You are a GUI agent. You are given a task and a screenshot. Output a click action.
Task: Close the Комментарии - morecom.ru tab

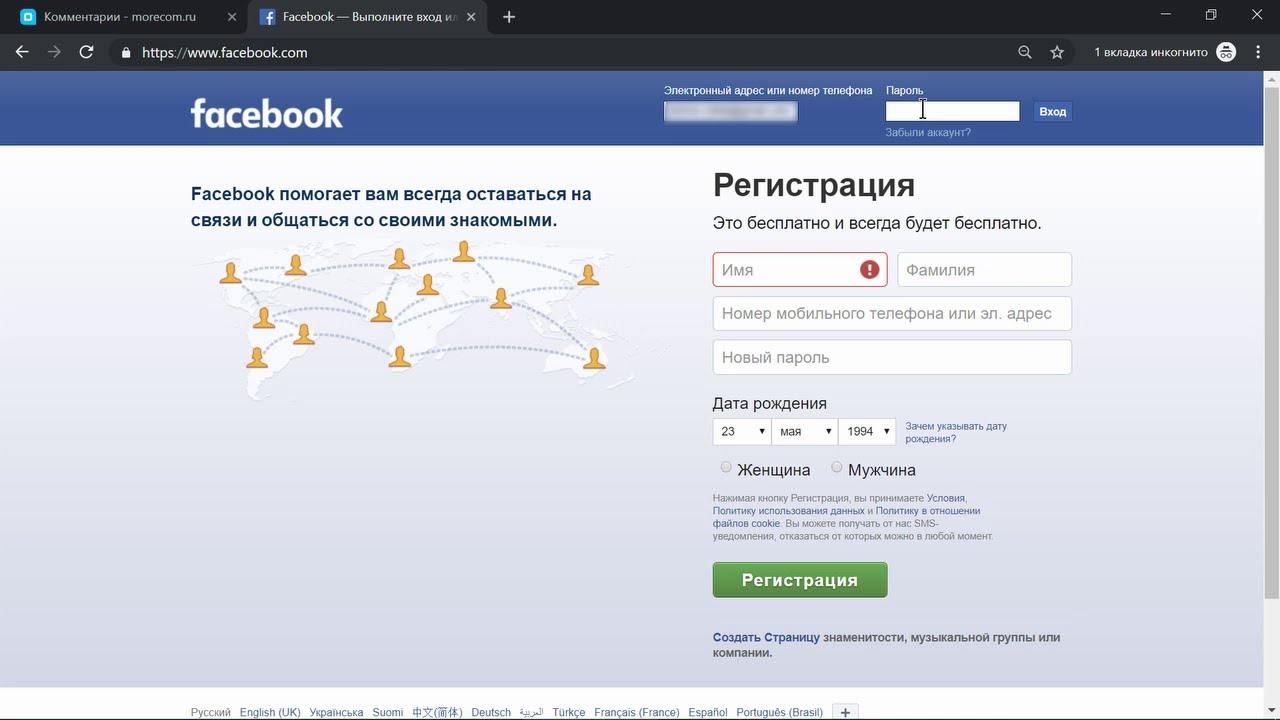pyautogui.click(x=232, y=17)
